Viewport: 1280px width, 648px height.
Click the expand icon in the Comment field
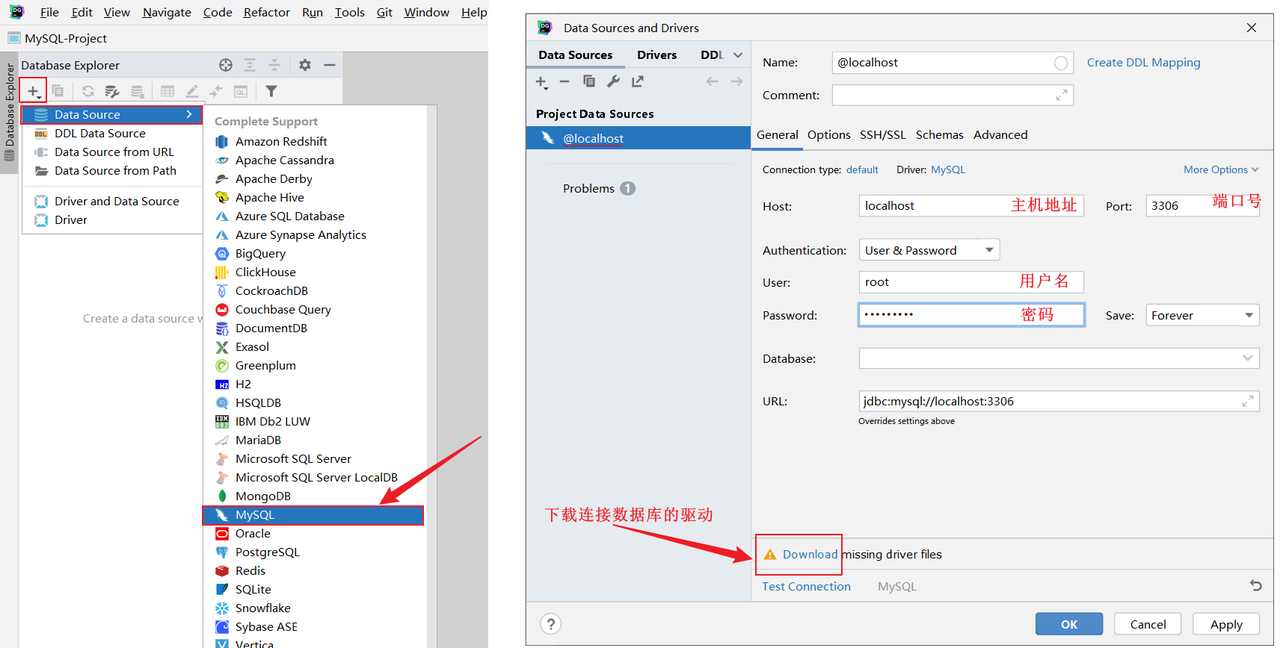[x=1061, y=95]
